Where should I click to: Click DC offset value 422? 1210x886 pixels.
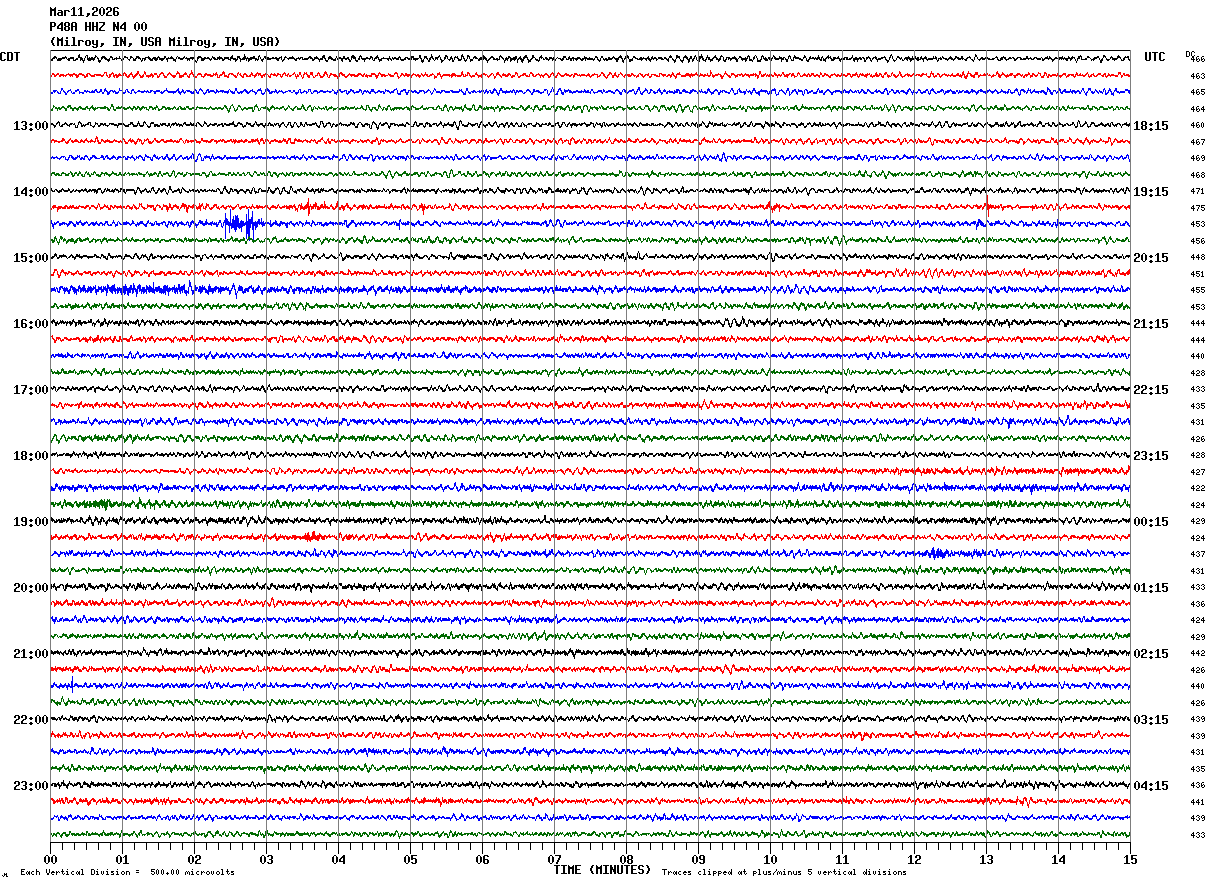(1197, 489)
